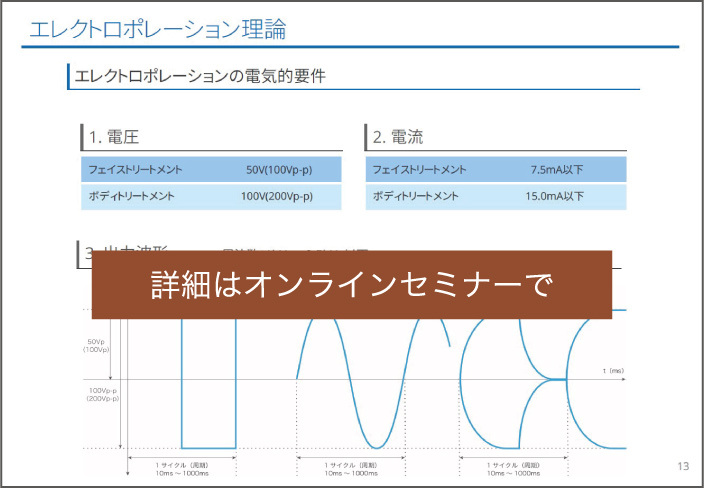The width and height of the screenshot is (704, 488).
Task: Select the ボディトリートメント row in the voltage table
Action: 131,196
